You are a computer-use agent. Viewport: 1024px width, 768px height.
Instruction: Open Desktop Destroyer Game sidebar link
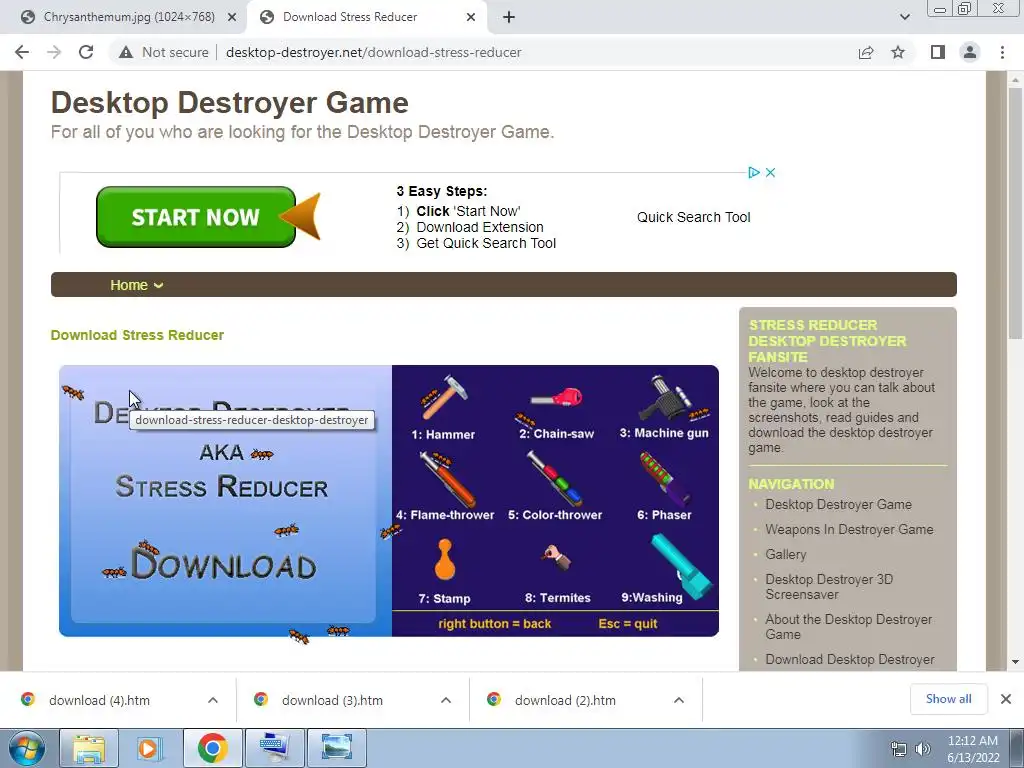pos(839,504)
